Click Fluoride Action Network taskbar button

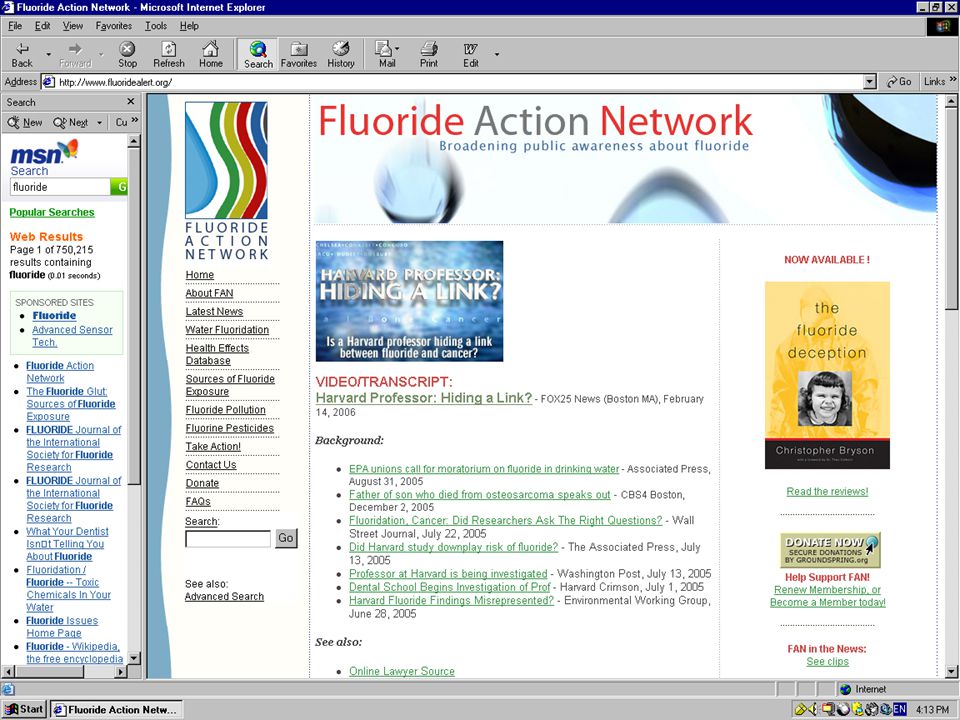(116, 709)
